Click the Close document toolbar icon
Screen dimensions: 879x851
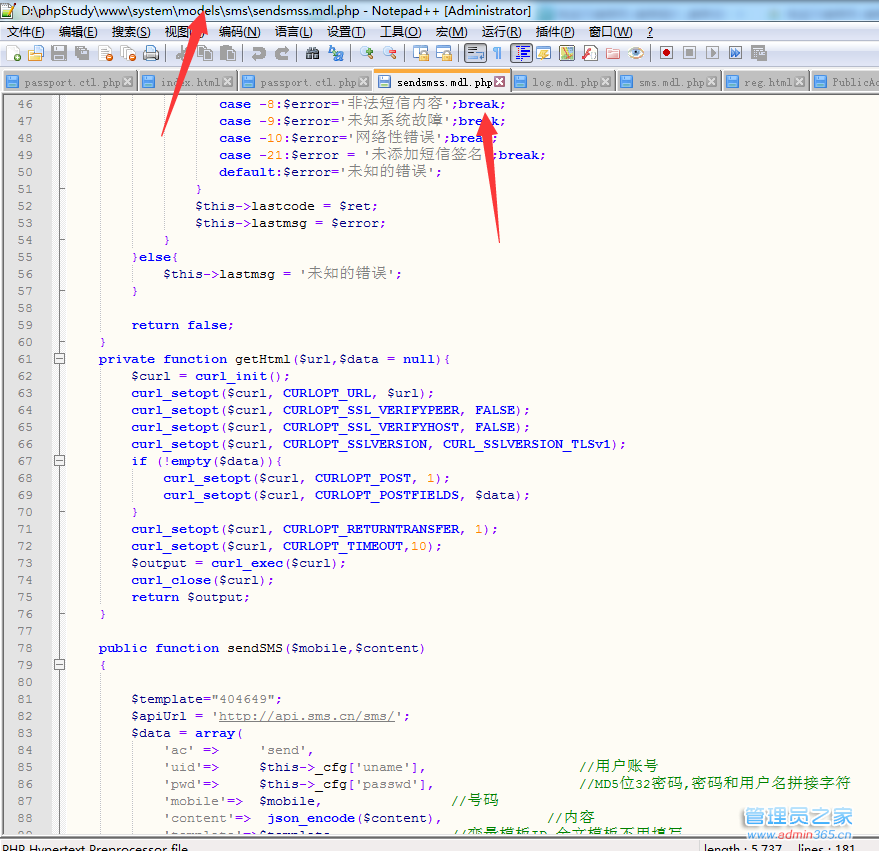[x=105, y=53]
